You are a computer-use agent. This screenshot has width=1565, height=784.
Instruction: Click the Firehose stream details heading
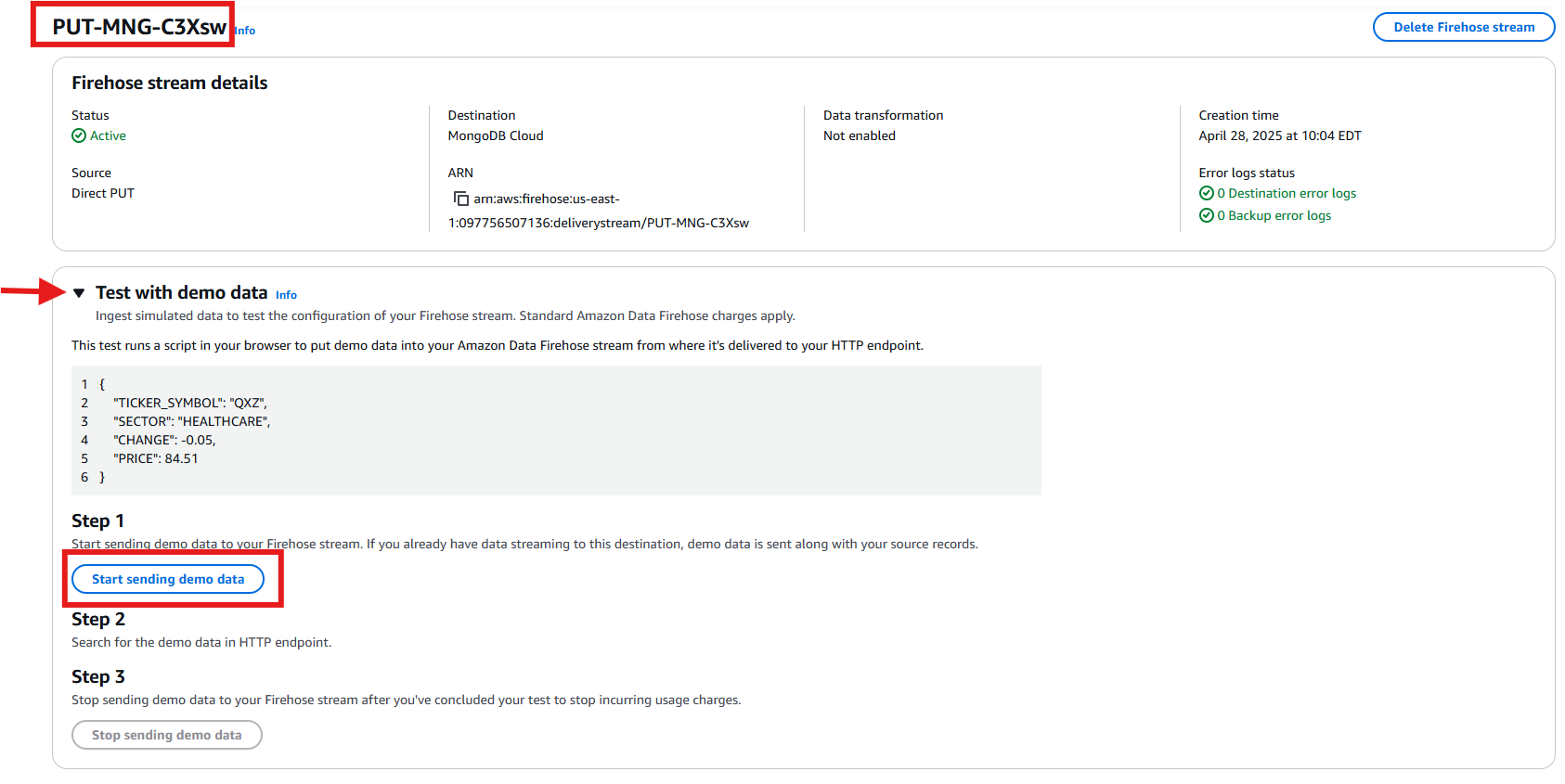click(x=170, y=83)
